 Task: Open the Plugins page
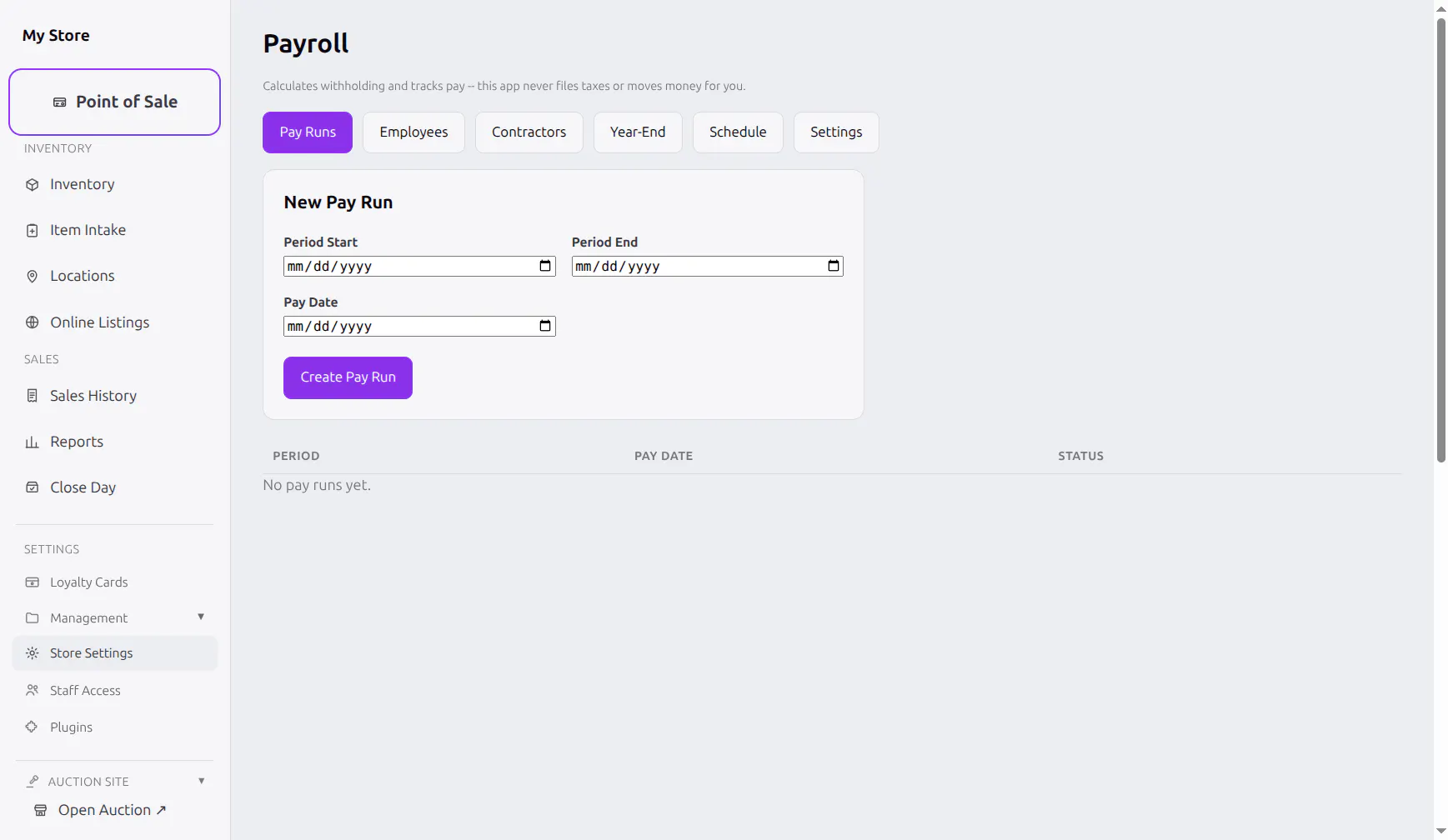[114, 727]
